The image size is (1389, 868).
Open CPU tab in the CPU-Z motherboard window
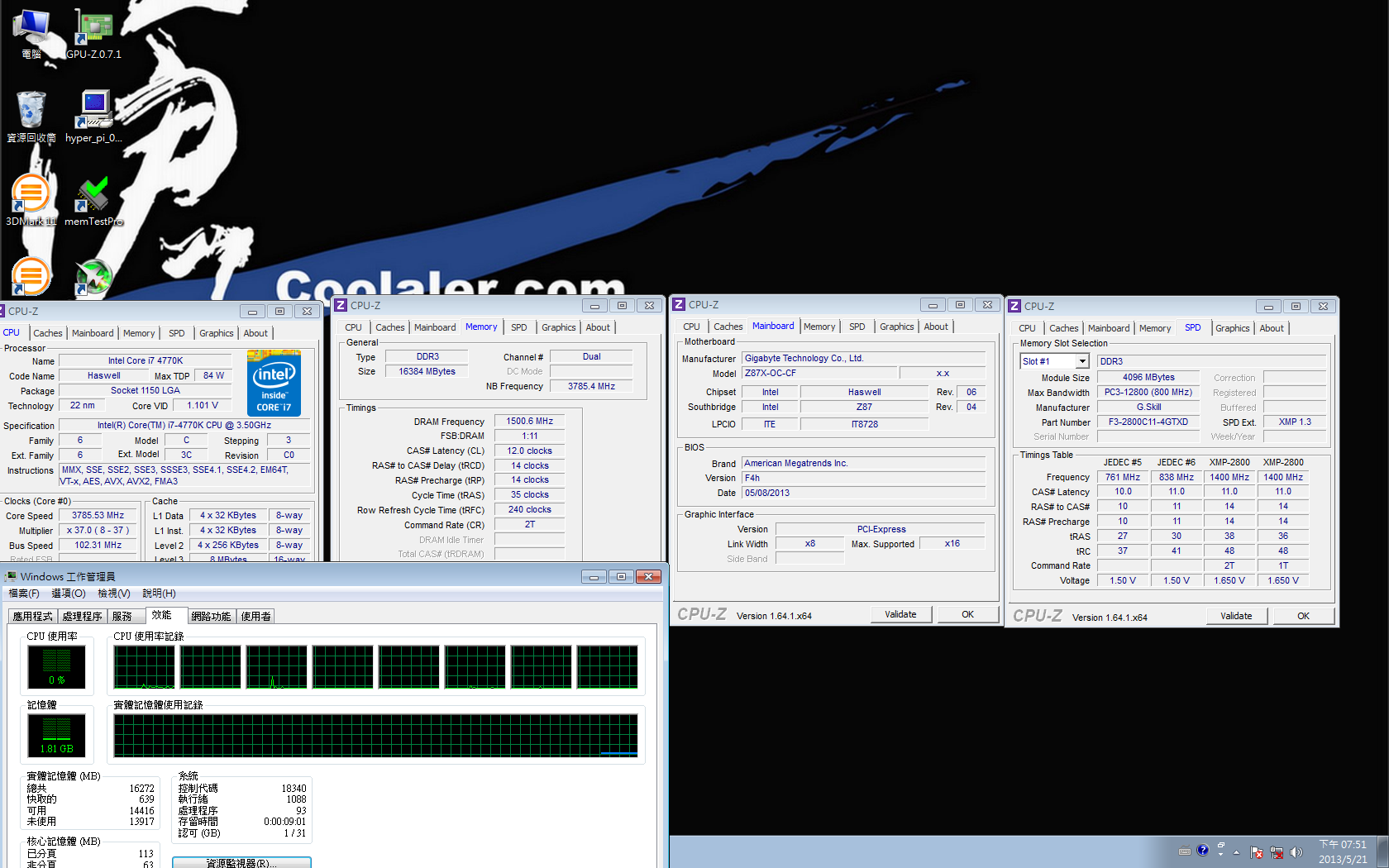[x=692, y=327]
